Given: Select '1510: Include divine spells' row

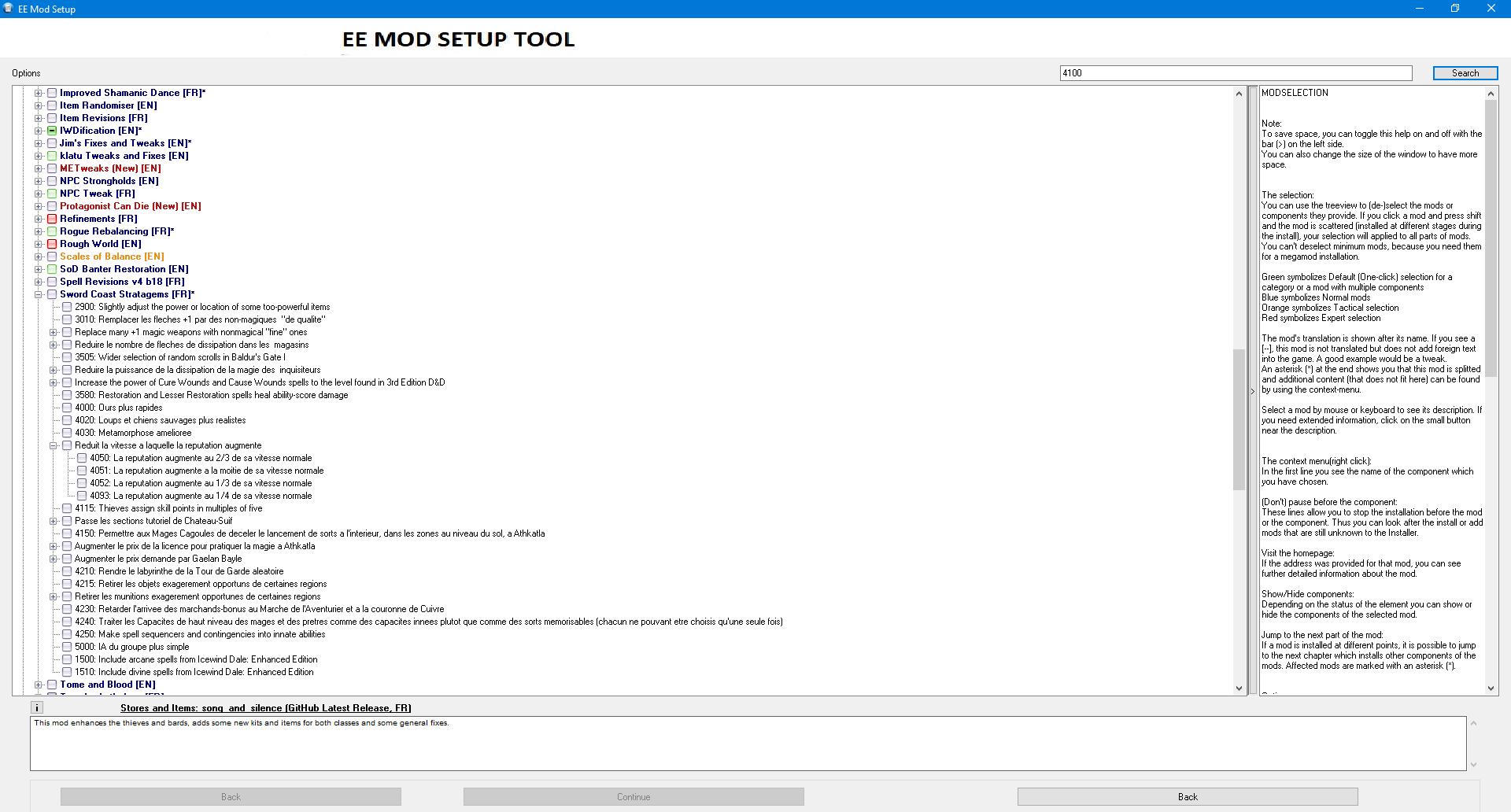Looking at the screenshot, I should (194, 672).
